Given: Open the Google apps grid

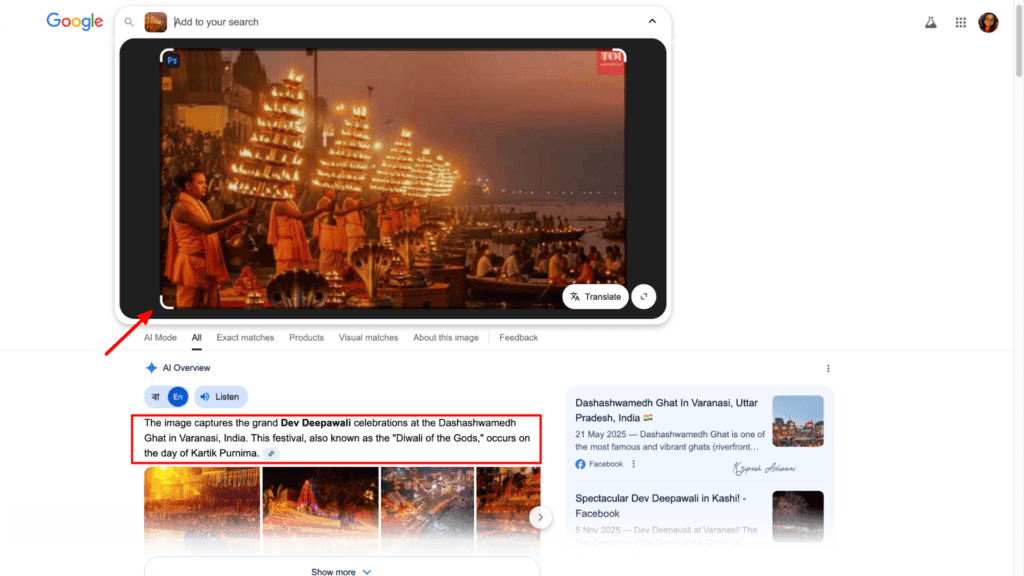Looking at the screenshot, I should coord(960,21).
